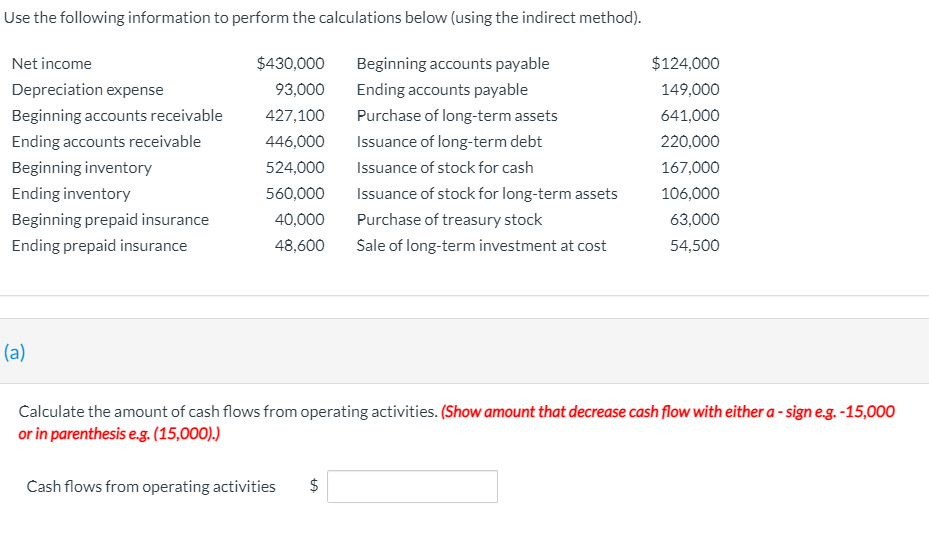Select value 427,100
Screen dimensions: 929x535
[x=295, y=116]
